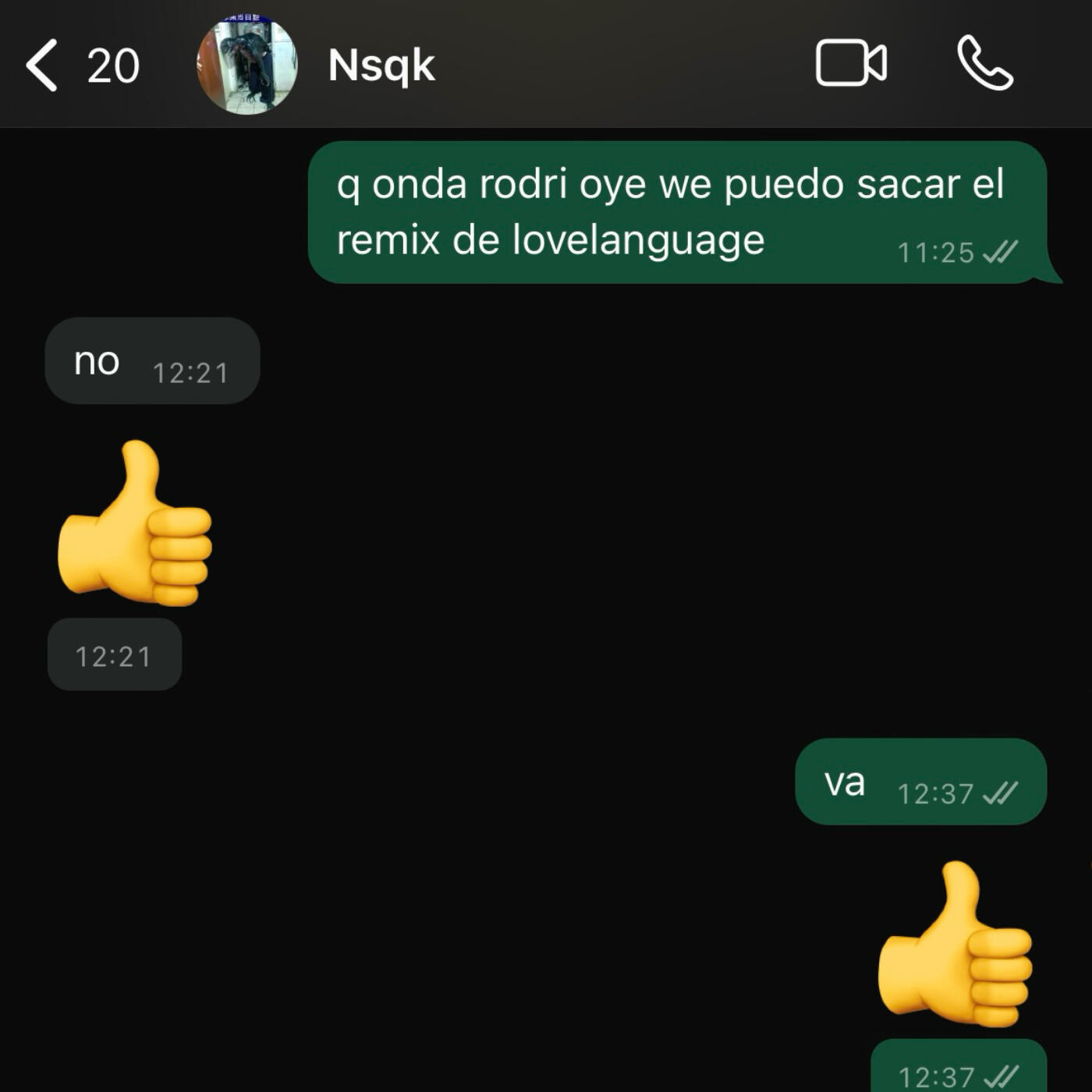Tap the back arrow to leave chat
The width and height of the screenshot is (1092, 1092).
click(42, 66)
